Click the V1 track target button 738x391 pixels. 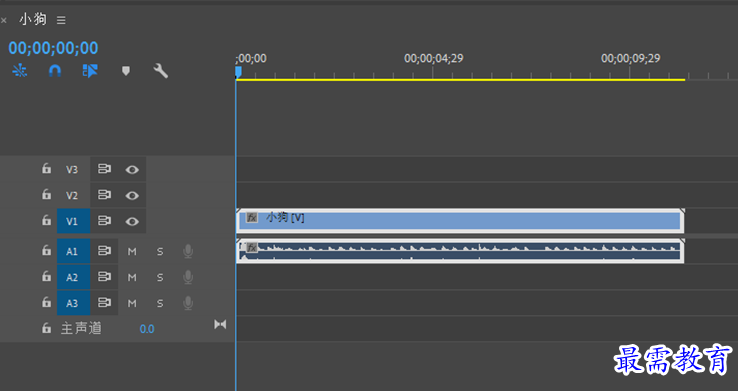click(72, 221)
